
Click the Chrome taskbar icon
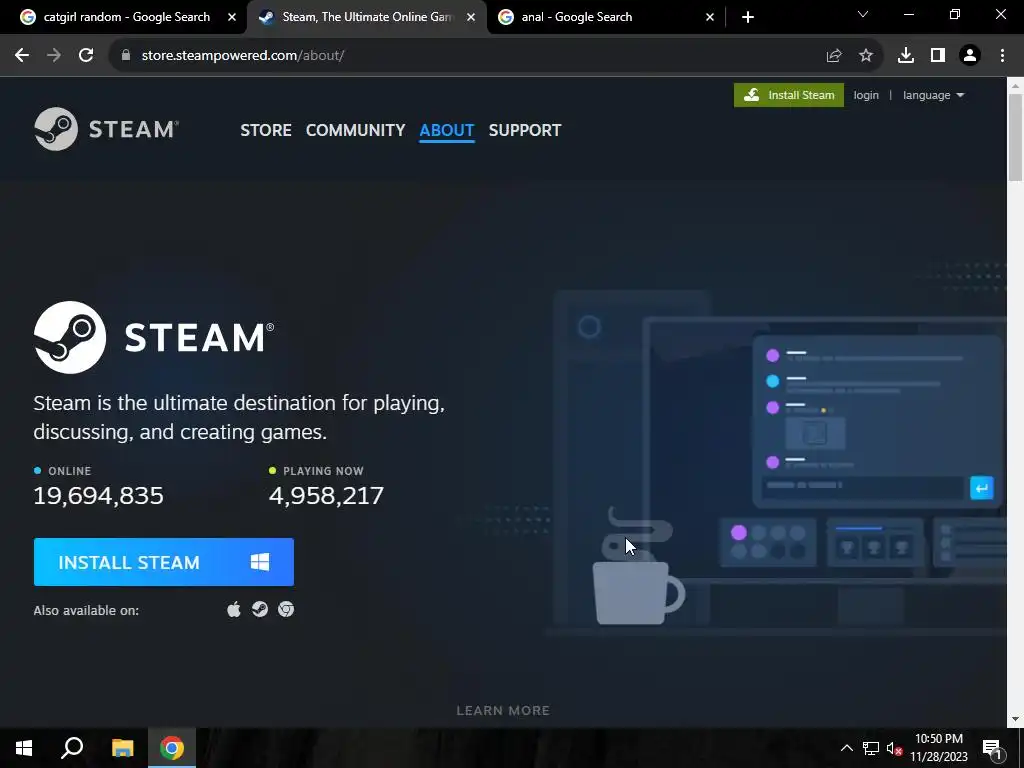172,748
